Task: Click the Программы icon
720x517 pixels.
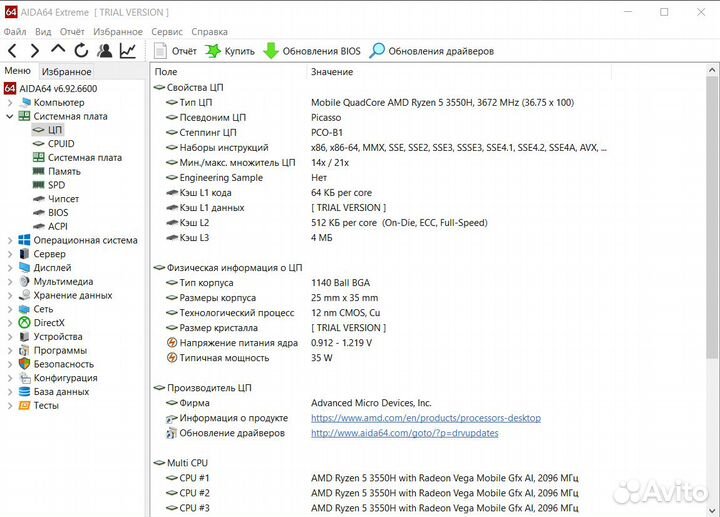Action: pyautogui.click(x=24, y=350)
